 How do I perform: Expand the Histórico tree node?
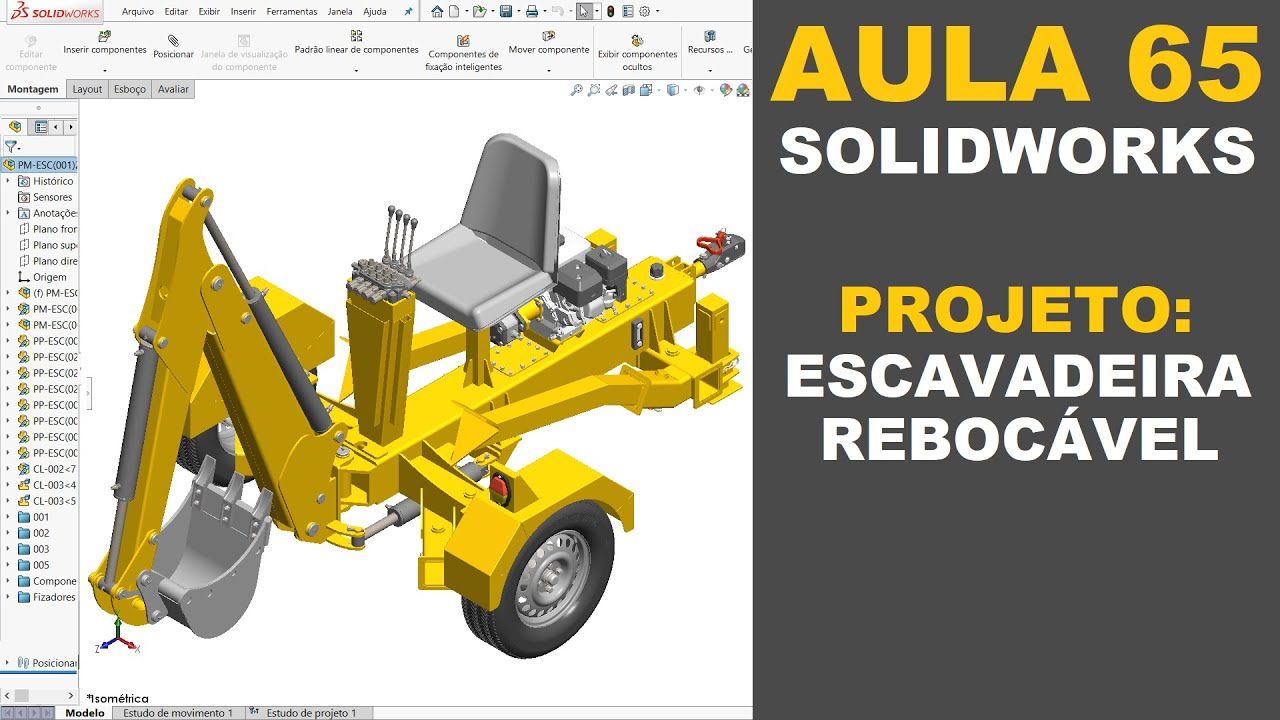[8, 181]
